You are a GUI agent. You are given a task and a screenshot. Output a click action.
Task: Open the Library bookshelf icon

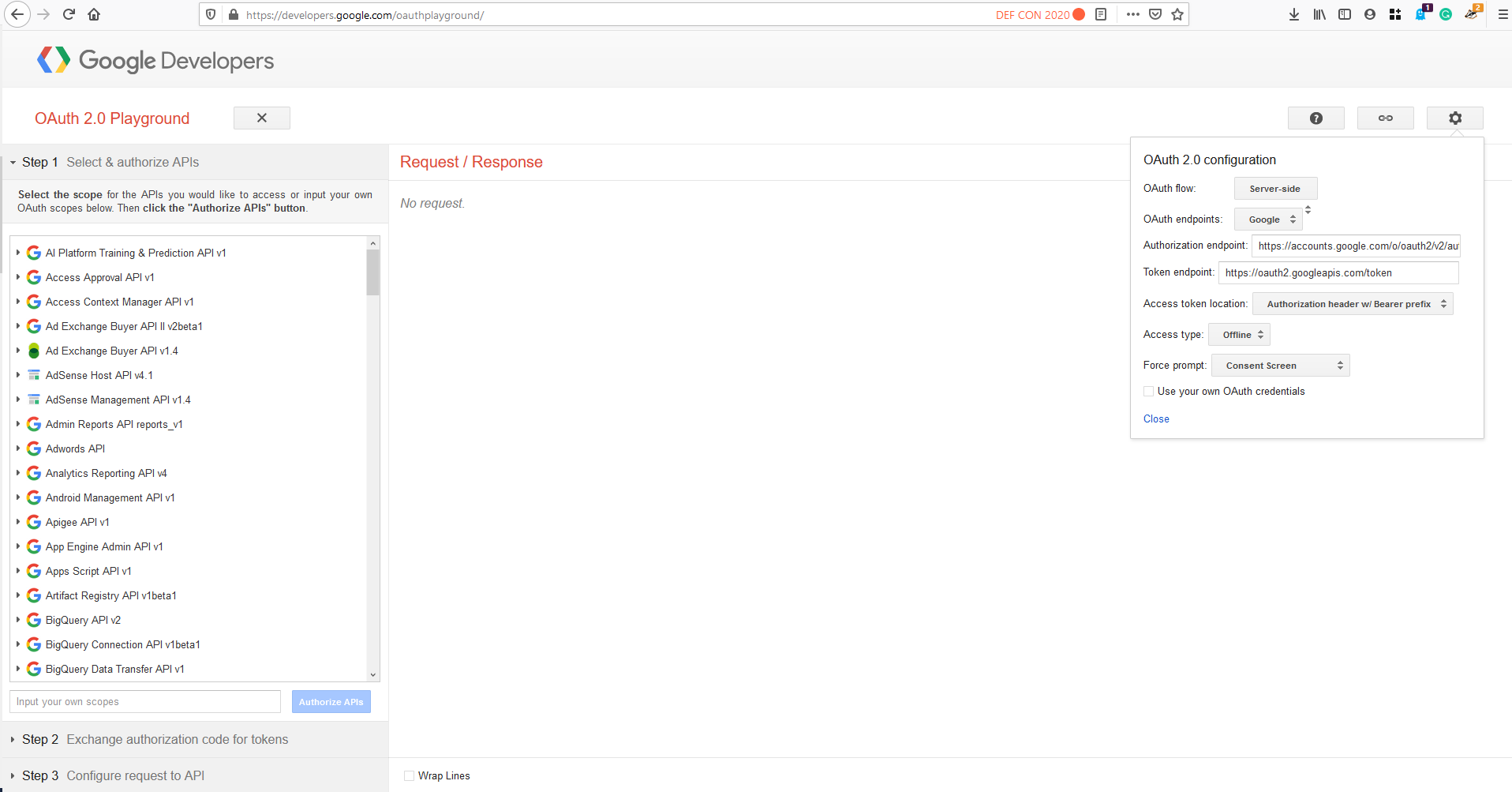[x=1319, y=14]
